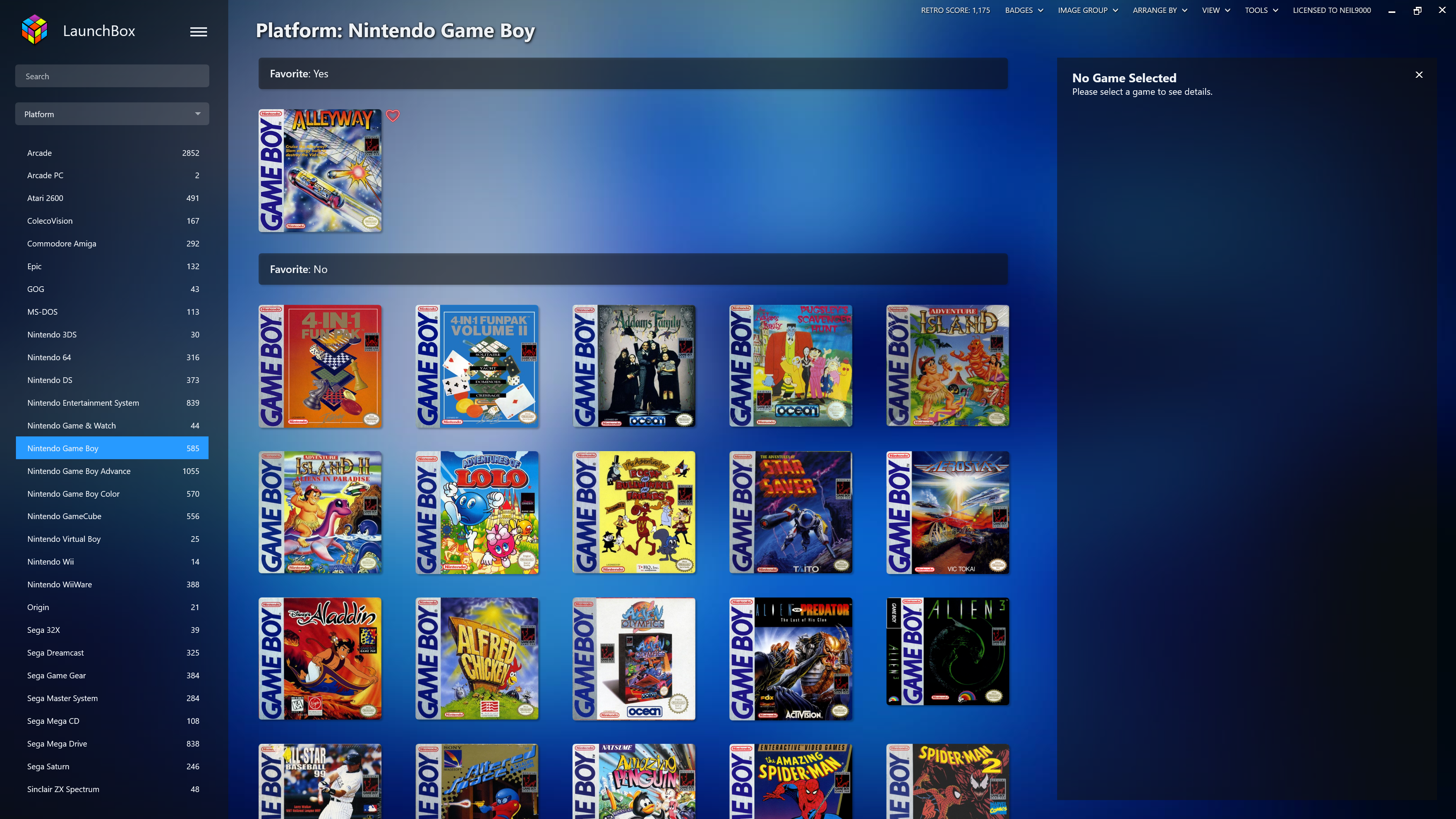Select Sega Mega Drive platform
This screenshot has width=1456, height=819.
click(x=112, y=744)
